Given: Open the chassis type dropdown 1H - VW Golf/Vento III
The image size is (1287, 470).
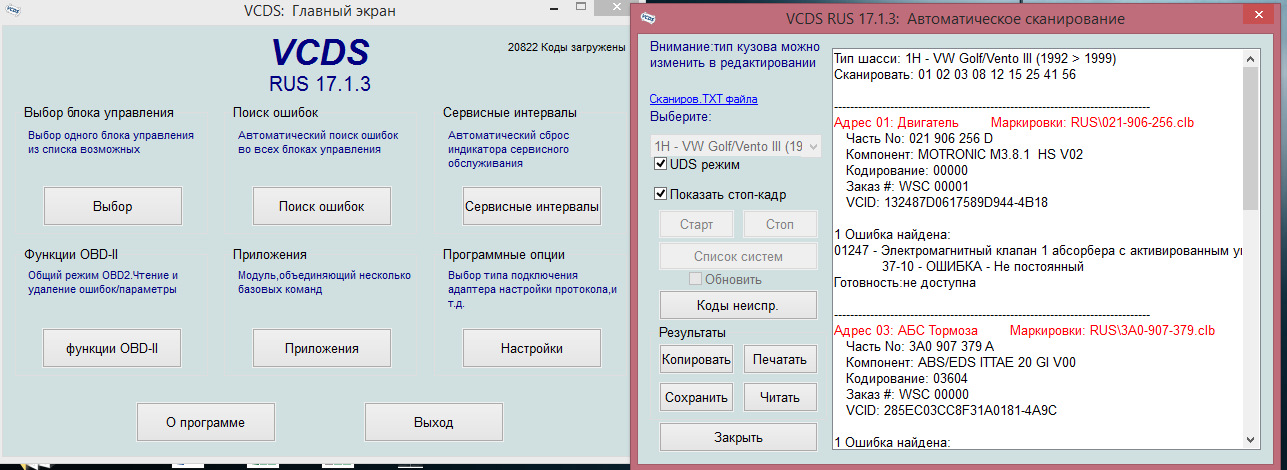Looking at the screenshot, I should tap(735, 146).
